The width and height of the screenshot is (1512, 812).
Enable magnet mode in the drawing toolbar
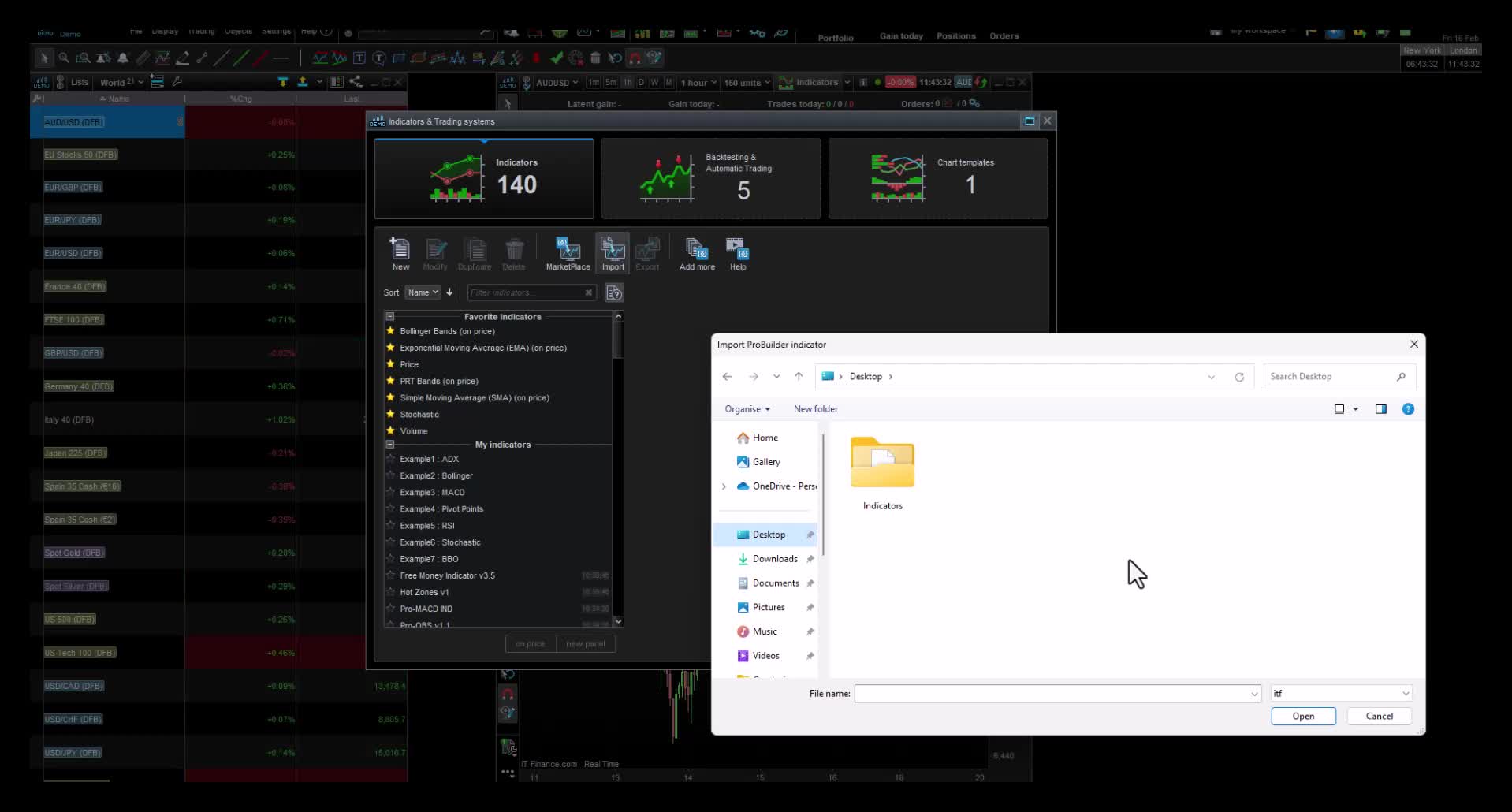point(635,58)
